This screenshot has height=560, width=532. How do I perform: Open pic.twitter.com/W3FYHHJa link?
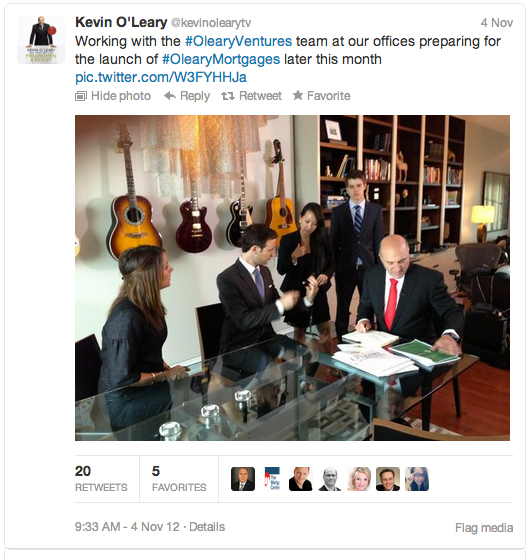161,78
